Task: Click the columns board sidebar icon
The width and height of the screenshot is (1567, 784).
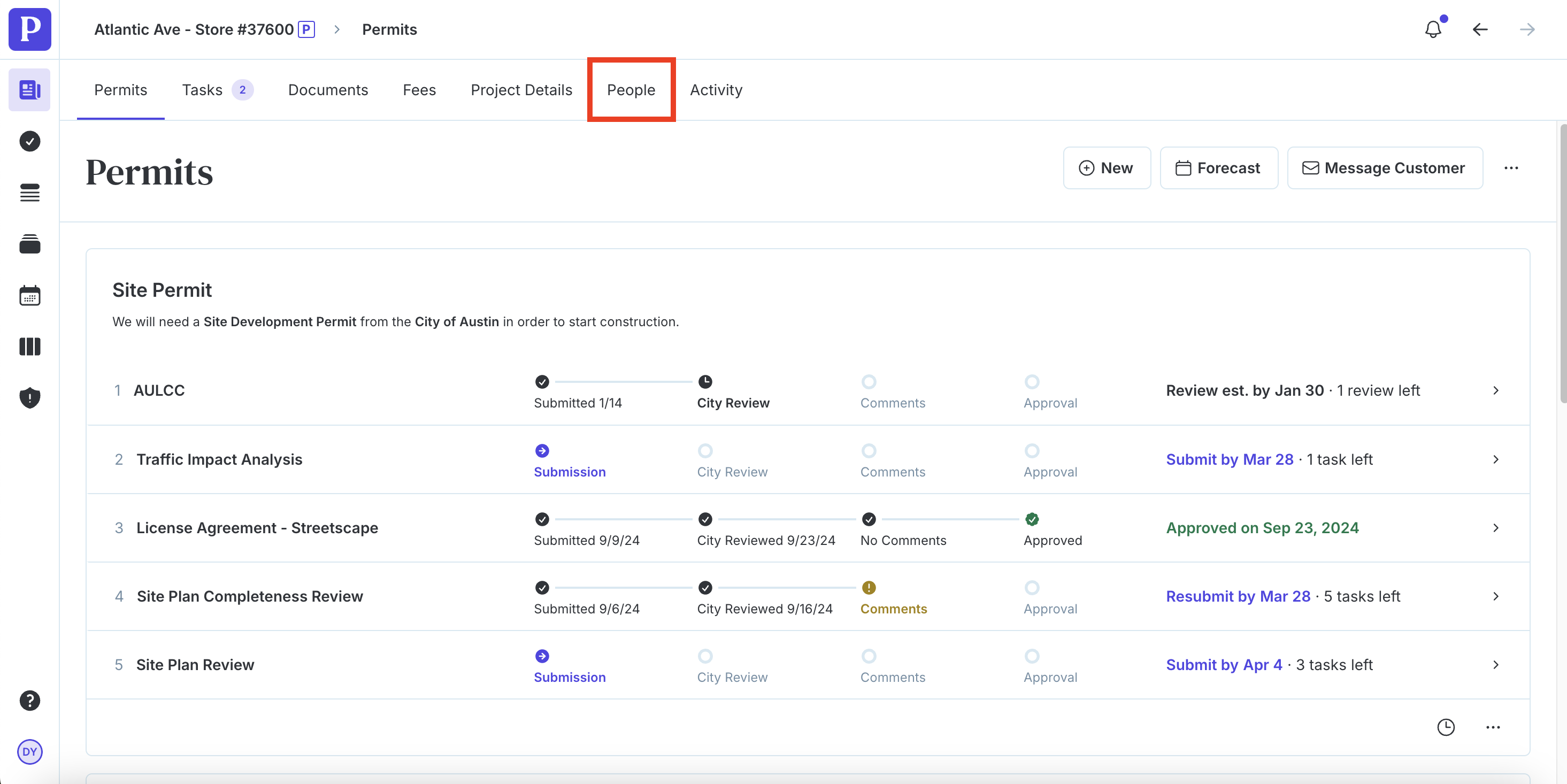Action: pyautogui.click(x=29, y=347)
